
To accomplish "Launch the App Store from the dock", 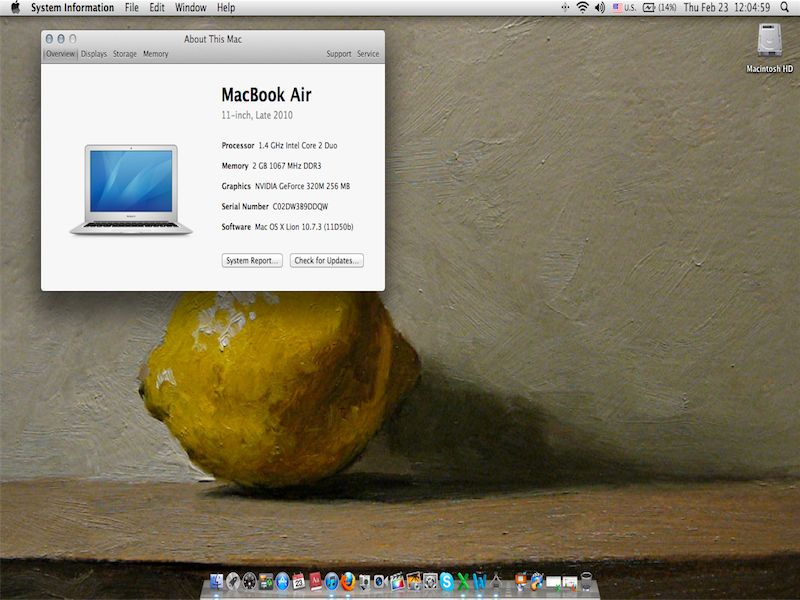I will 282,580.
